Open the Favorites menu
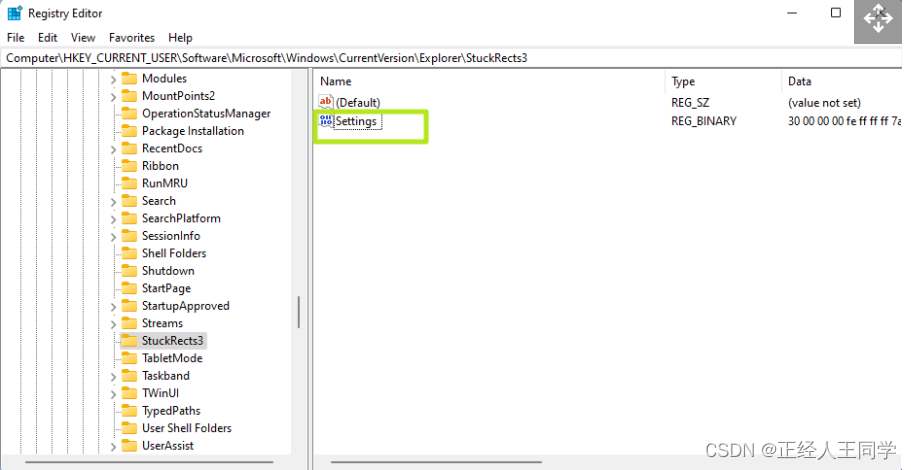 coord(132,38)
